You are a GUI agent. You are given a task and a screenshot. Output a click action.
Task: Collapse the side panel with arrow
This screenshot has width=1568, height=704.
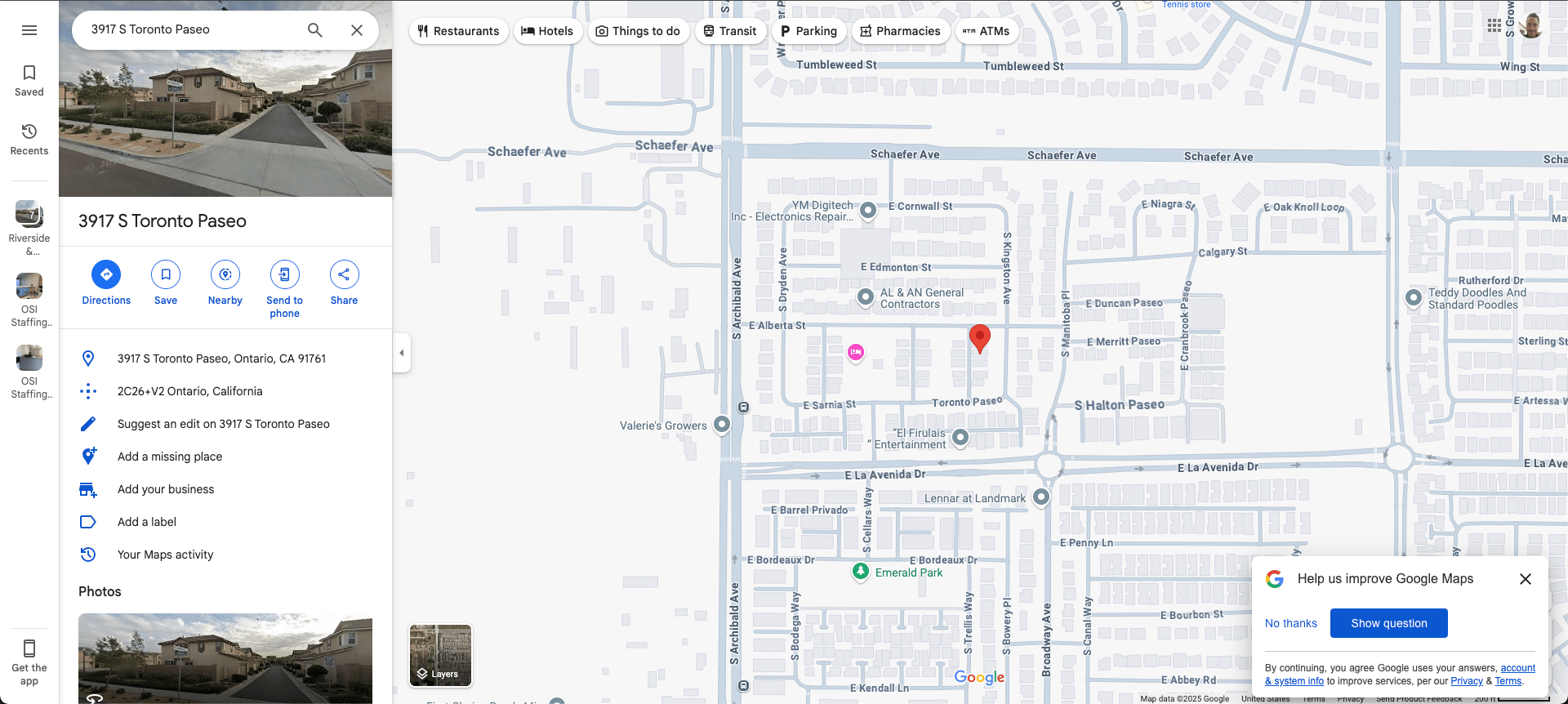[401, 353]
